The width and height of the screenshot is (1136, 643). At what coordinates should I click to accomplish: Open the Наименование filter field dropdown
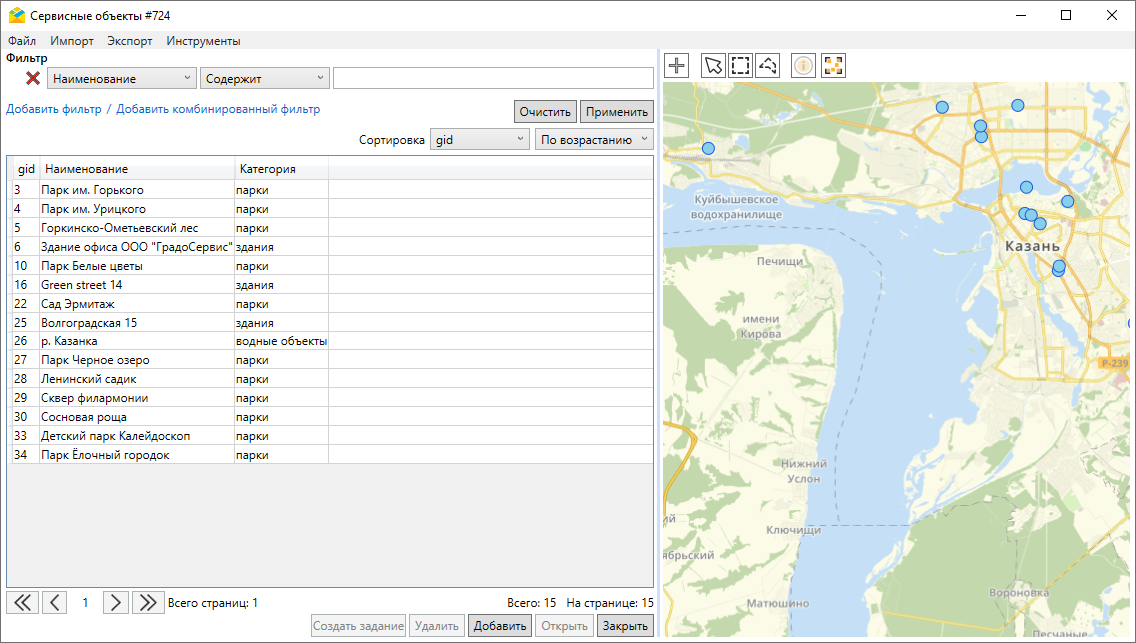[x=121, y=78]
